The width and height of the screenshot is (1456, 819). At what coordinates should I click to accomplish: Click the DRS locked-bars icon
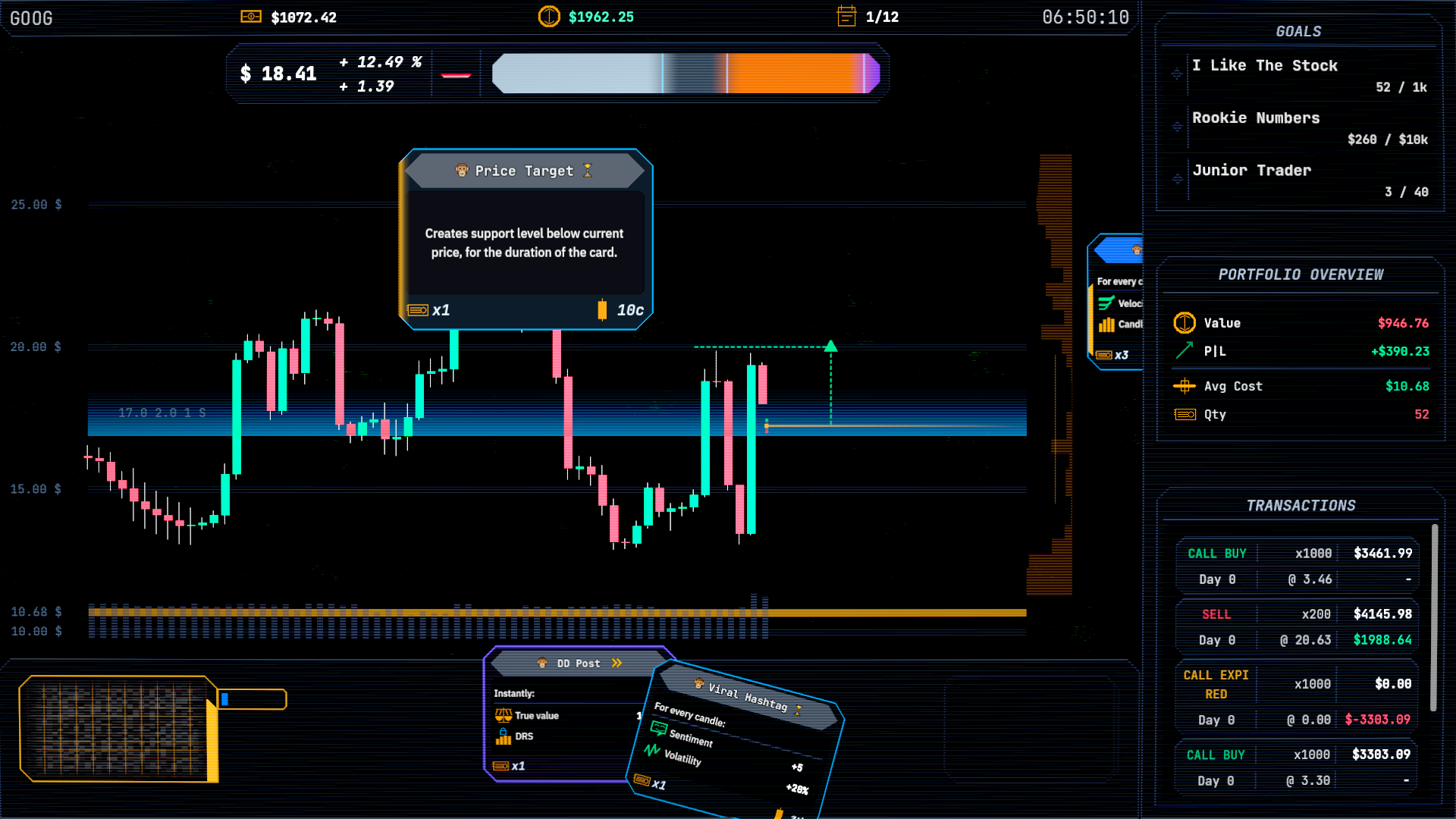(504, 736)
